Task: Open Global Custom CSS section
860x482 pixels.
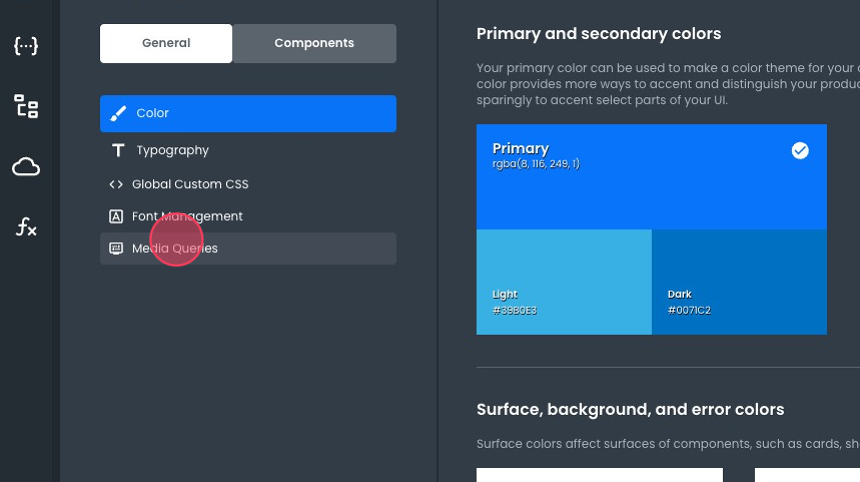Action: pos(190,184)
